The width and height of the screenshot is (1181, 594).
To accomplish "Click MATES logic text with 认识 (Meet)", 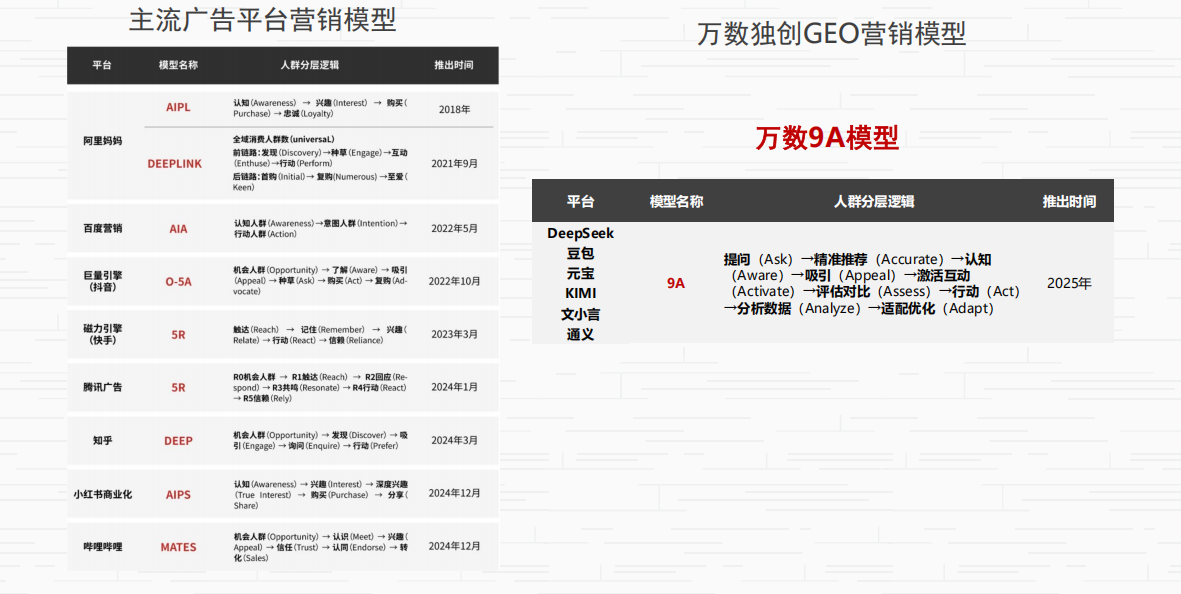I will click(320, 547).
